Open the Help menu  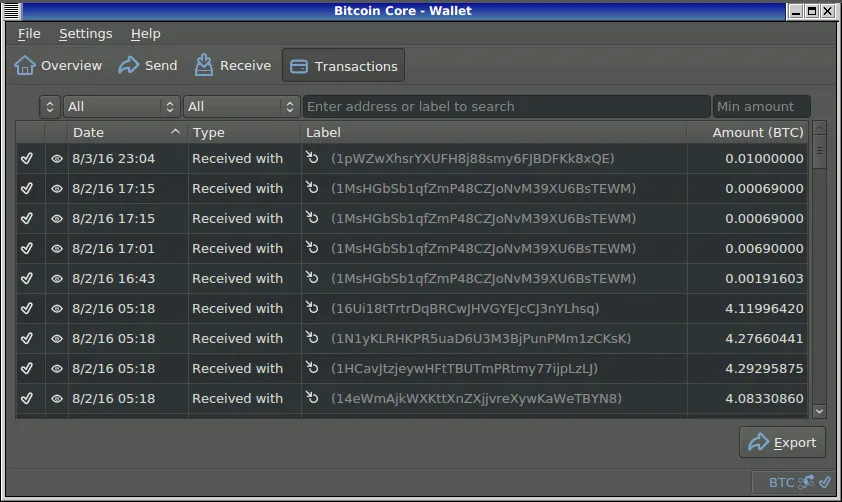[x=146, y=34]
